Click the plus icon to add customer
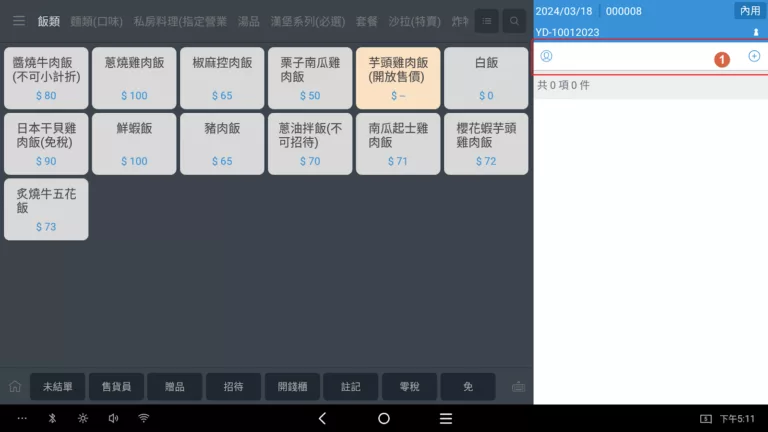The image size is (768, 432). click(x=754, y=56)
